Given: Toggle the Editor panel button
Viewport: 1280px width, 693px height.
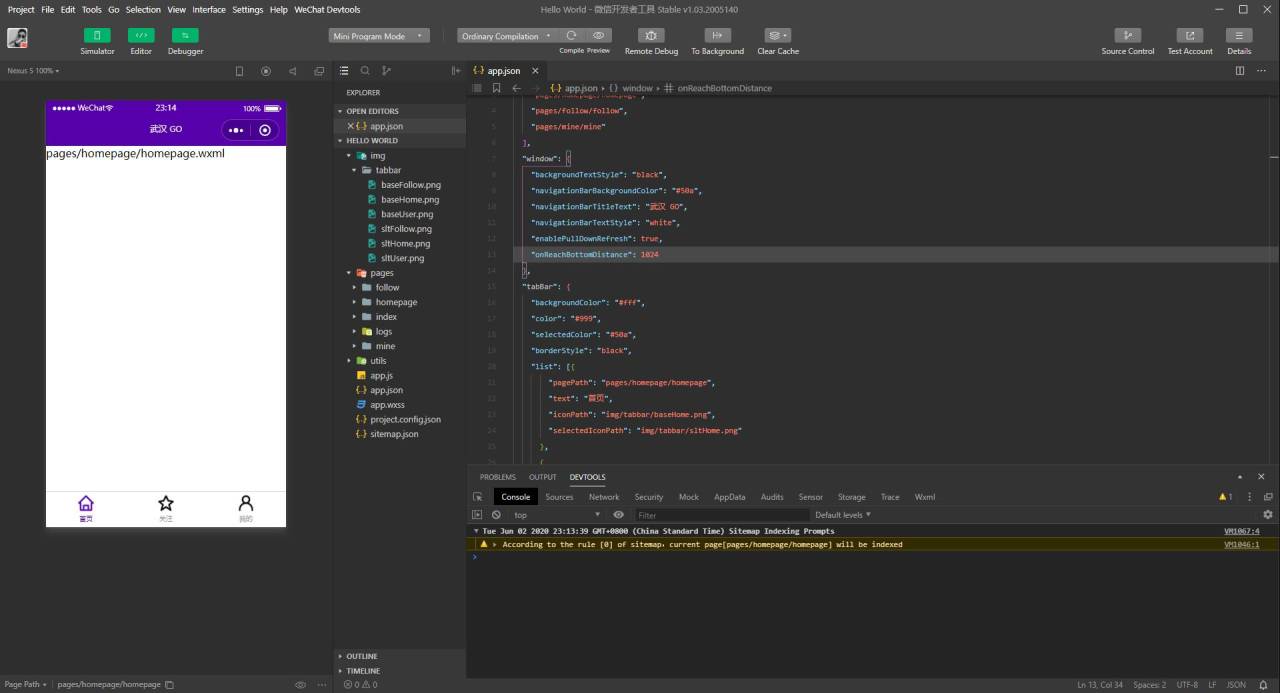Looking at the screenshot, I should tap(141, 36).
